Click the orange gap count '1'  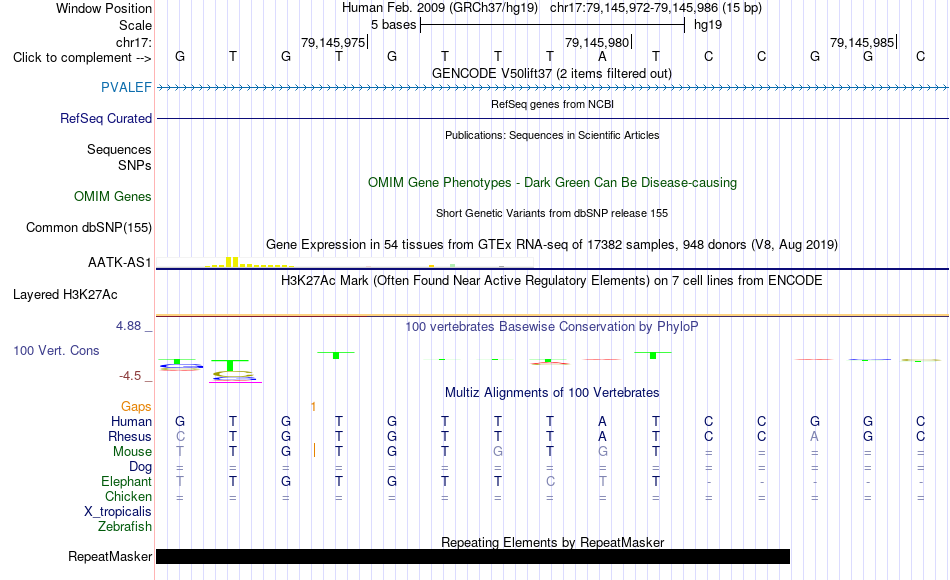tap(313, 407)
